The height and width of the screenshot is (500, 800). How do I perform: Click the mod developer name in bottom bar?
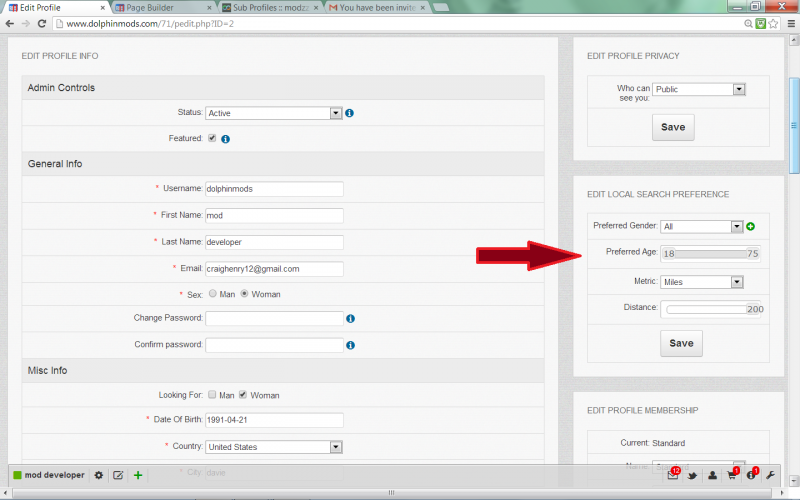[x=55, y=475]
